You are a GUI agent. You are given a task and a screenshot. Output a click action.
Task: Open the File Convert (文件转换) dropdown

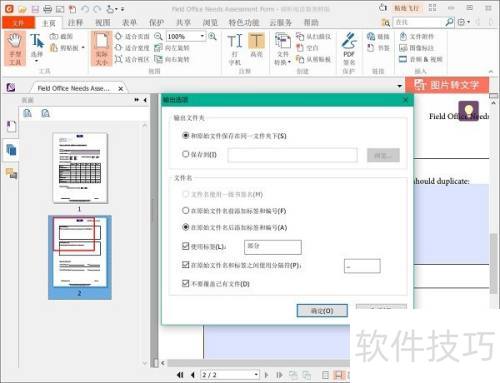tap(282, 49)
